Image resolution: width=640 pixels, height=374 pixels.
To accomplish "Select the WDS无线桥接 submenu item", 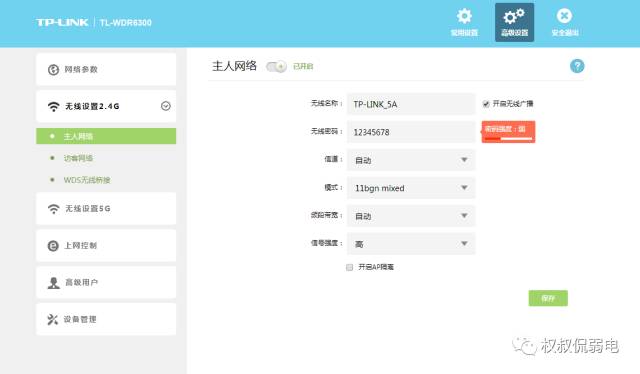I will pyautogui.click(x=87, y=180).
